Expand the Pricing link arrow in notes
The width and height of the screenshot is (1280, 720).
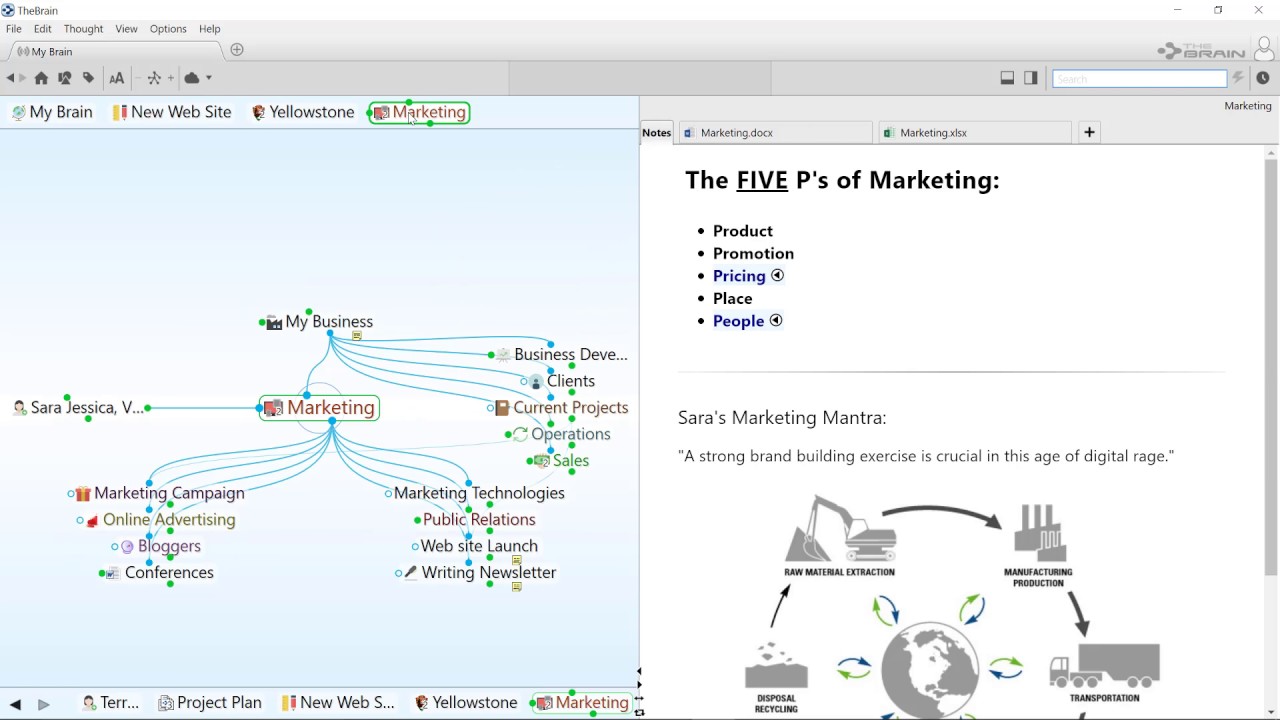pos(777,276)
